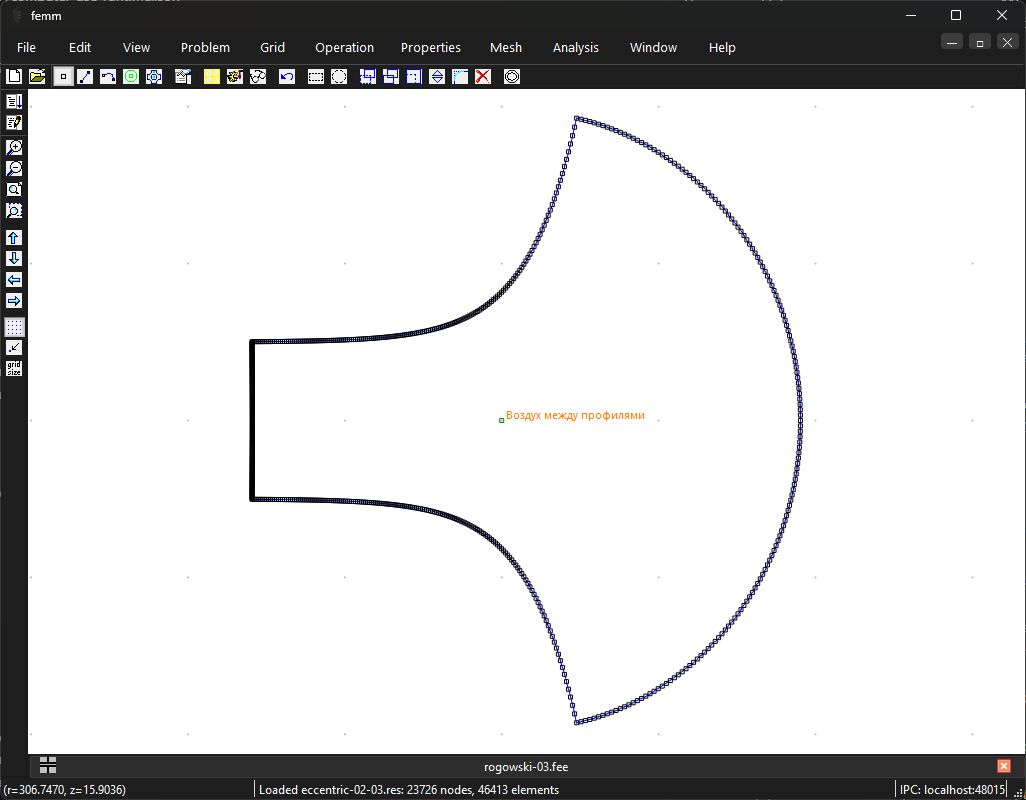The height and width of the screenshot is (800, 1026).
Task: Undo the last operation
Action: (287, 77)
